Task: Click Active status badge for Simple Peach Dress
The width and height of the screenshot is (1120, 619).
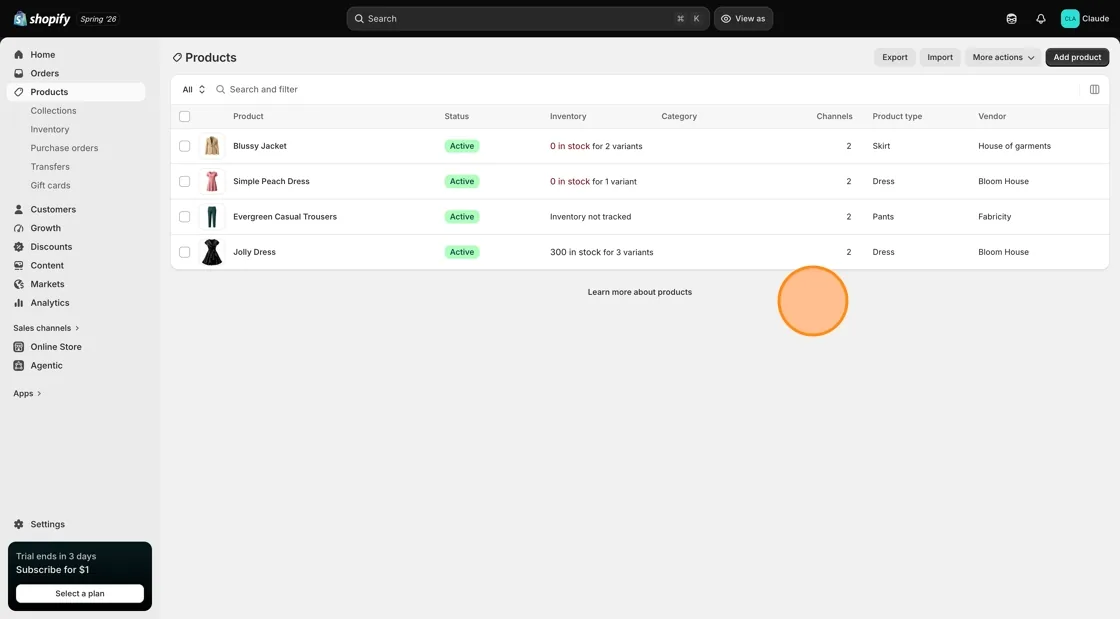Action: 461,181
